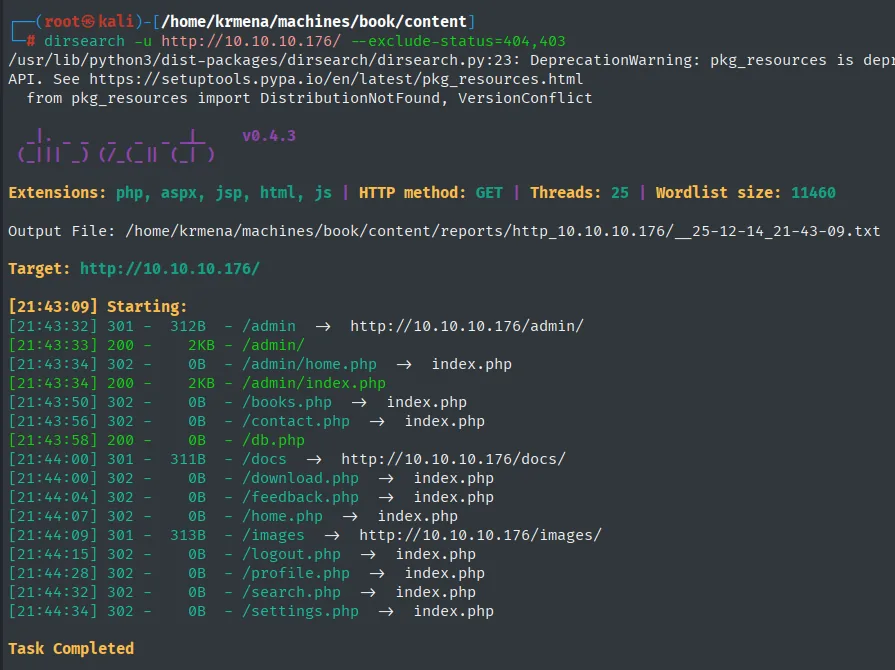Select the prompt path /home/krmena/machines/book/content
Viewport: 895px width, 670px height.
pyautogui.click(x=314, y=22)
